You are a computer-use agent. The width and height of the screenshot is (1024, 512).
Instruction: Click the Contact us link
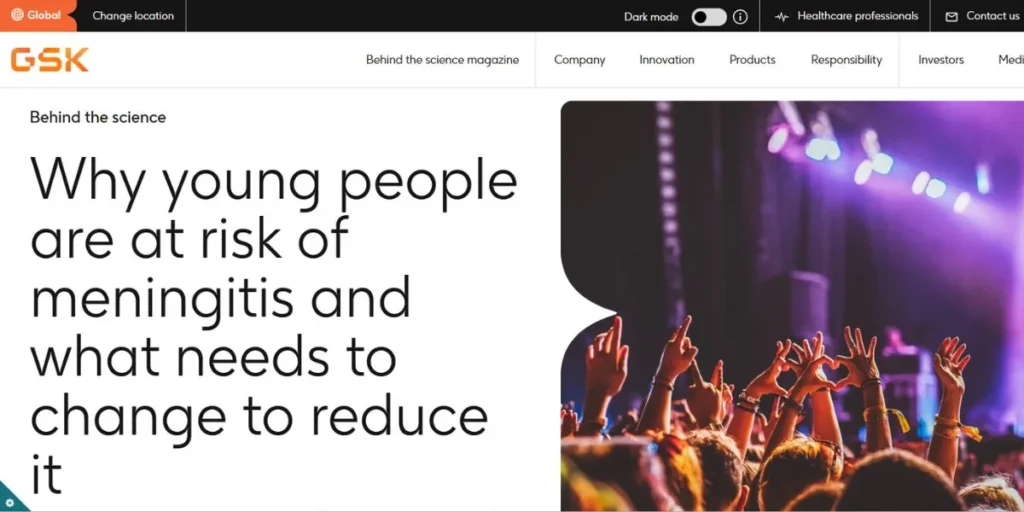pos(992,16)
